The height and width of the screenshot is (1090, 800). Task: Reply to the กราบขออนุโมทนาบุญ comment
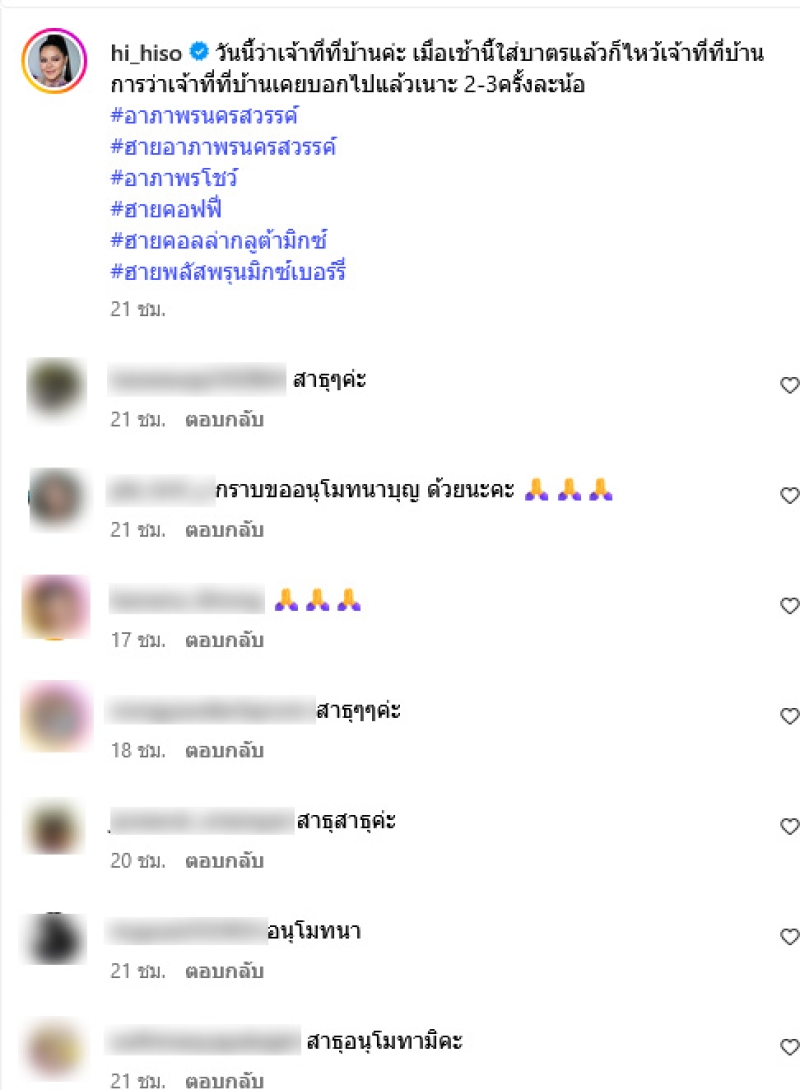coord(225,530)
